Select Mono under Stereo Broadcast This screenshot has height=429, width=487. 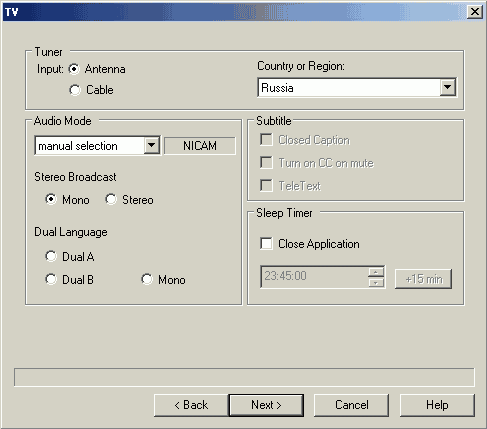pyautogui.click(x=51, y=199)
